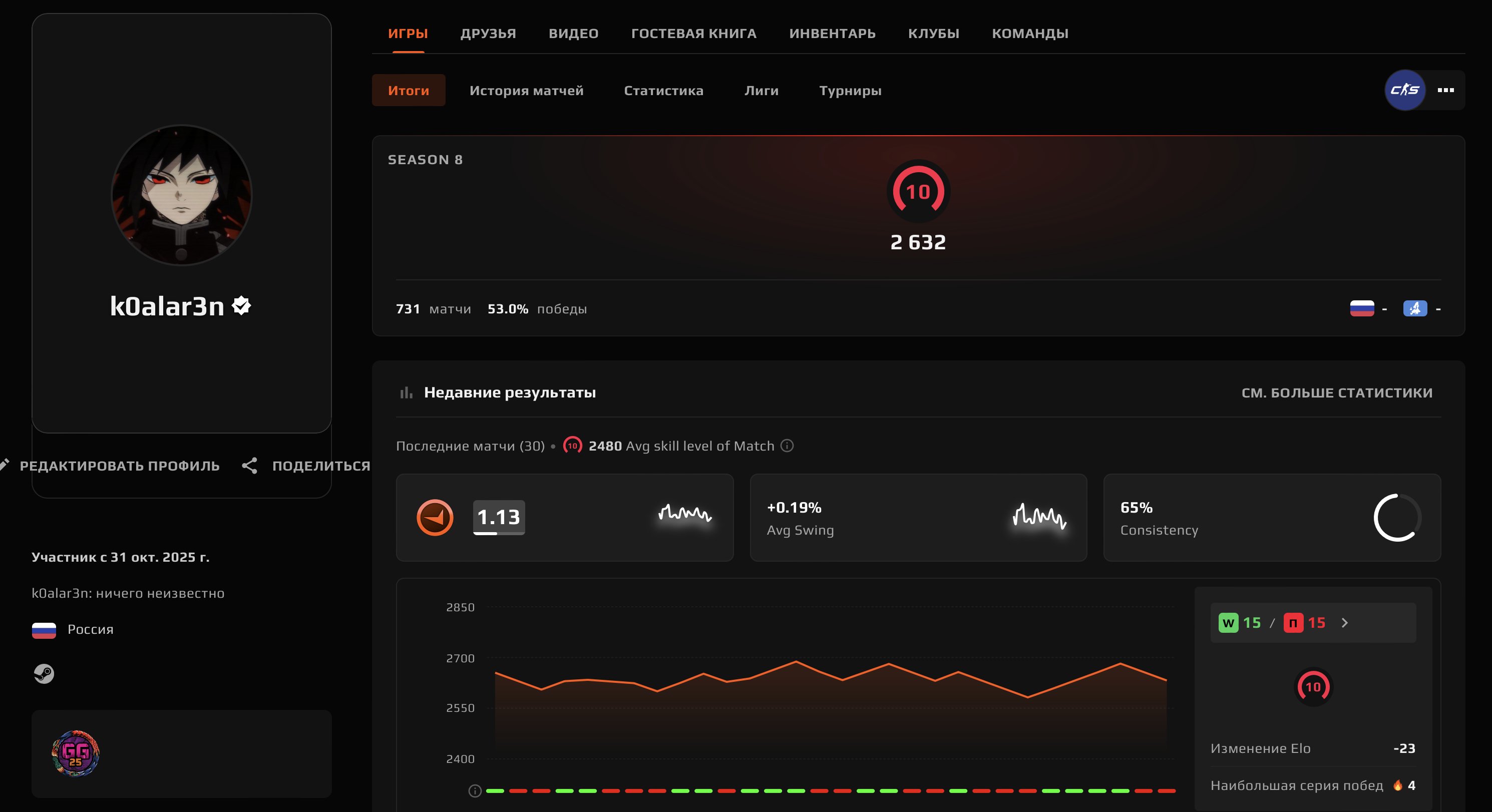
Task: Click the info icon left of match streak bar
Action: pyautogui.click(x=474, y=790)
